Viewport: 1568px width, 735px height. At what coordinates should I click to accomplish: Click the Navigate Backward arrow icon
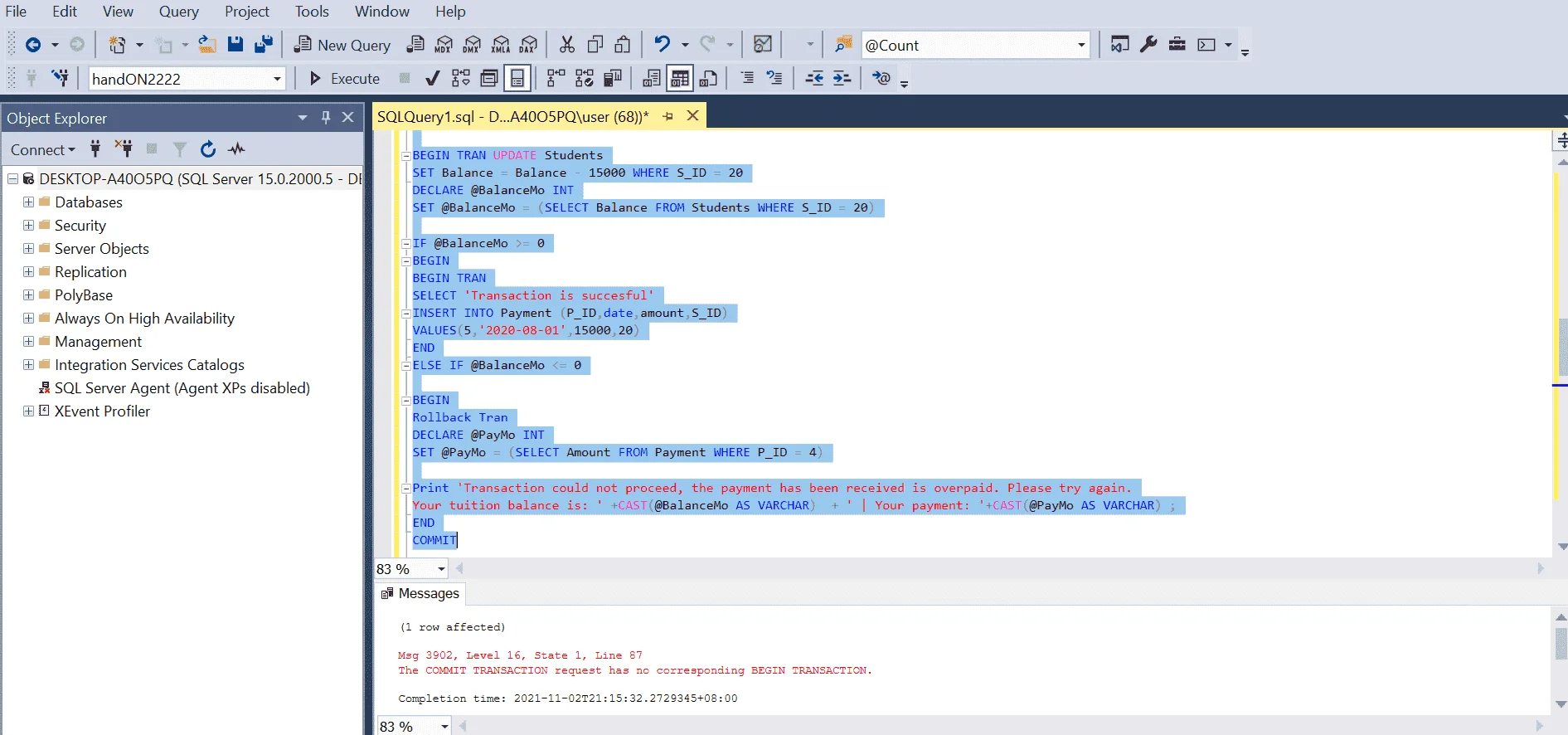pos(33,45)
